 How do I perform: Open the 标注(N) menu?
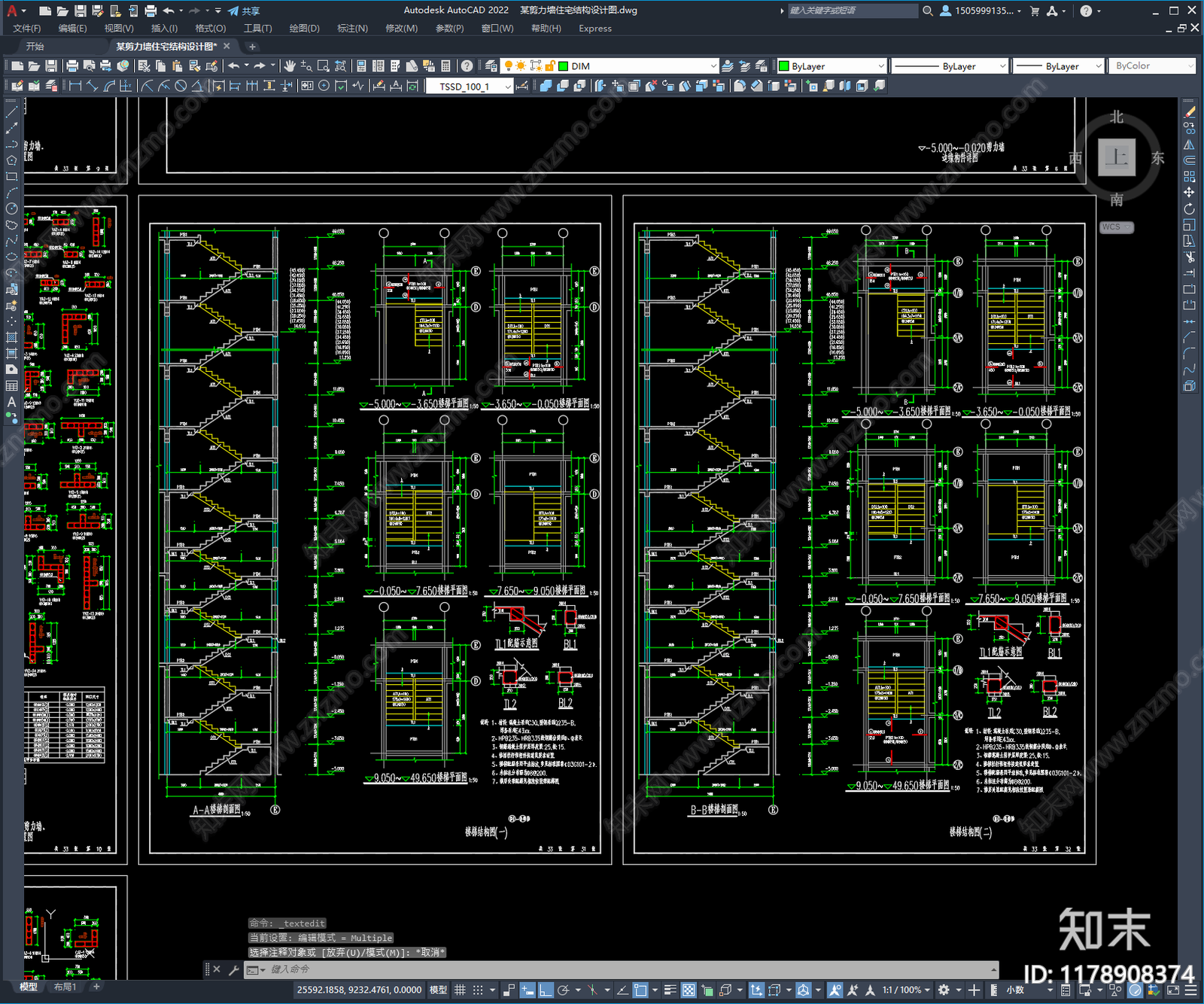352,29
